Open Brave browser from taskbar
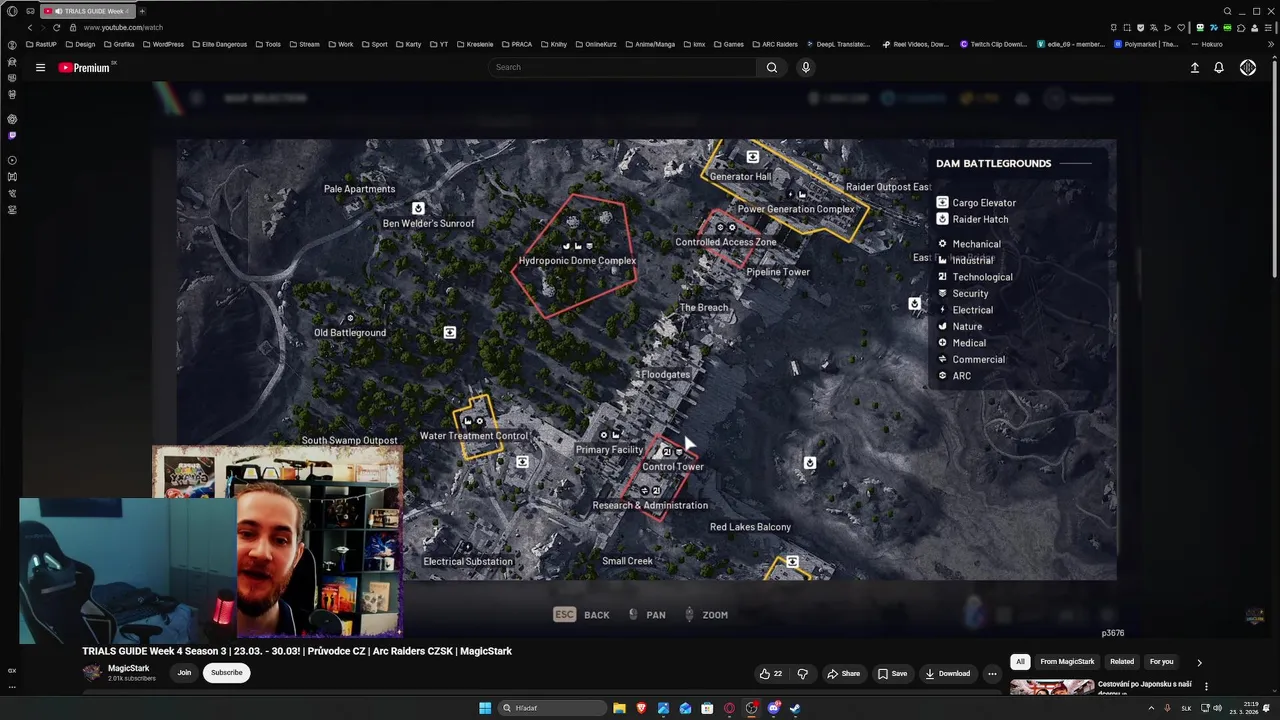Image resolution: width=1280 pixels, height=720 pixels. pos(641,708)
